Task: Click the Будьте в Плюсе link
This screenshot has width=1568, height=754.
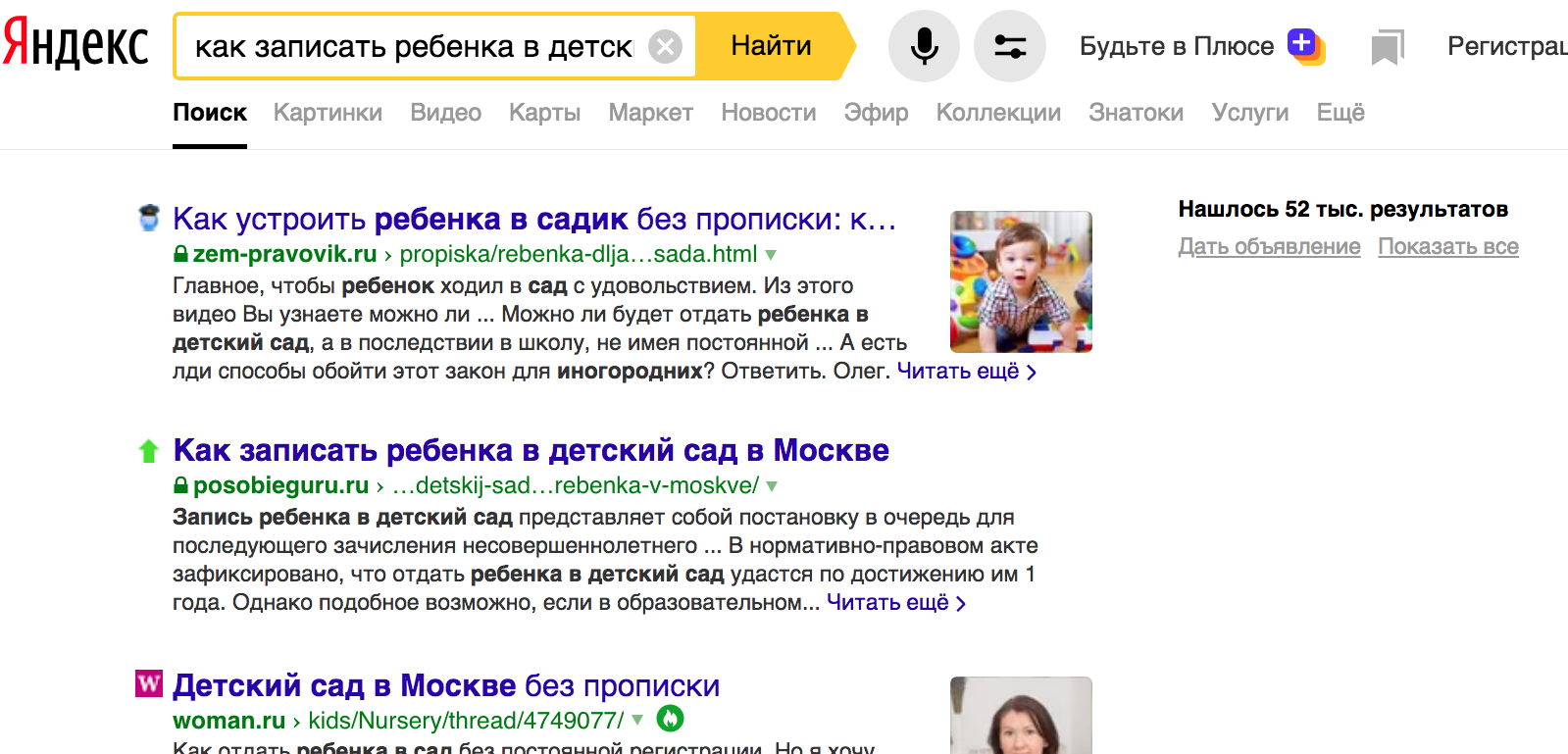Action: (x=1177, y=46)
